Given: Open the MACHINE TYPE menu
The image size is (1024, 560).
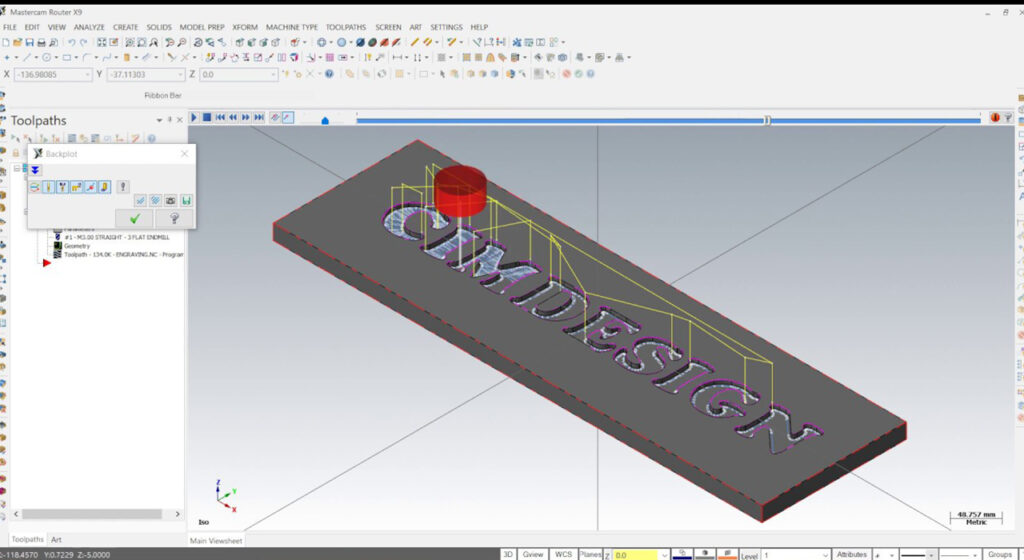Looking at the screenshot, I should pyautogui.click(x=291, y=27).
